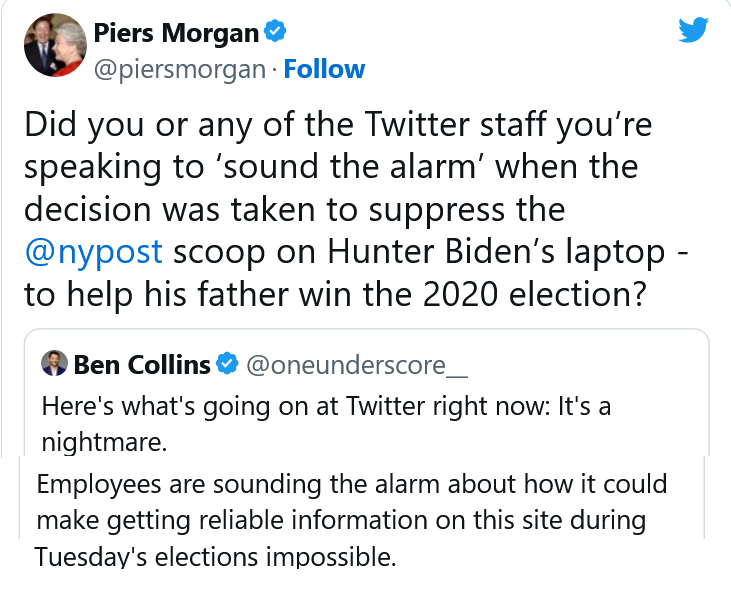Image resolution: width=731 pixels, height=591 pixels.
Task: Click Piers Morgan's blue verified badge
Action: point(275,33)
